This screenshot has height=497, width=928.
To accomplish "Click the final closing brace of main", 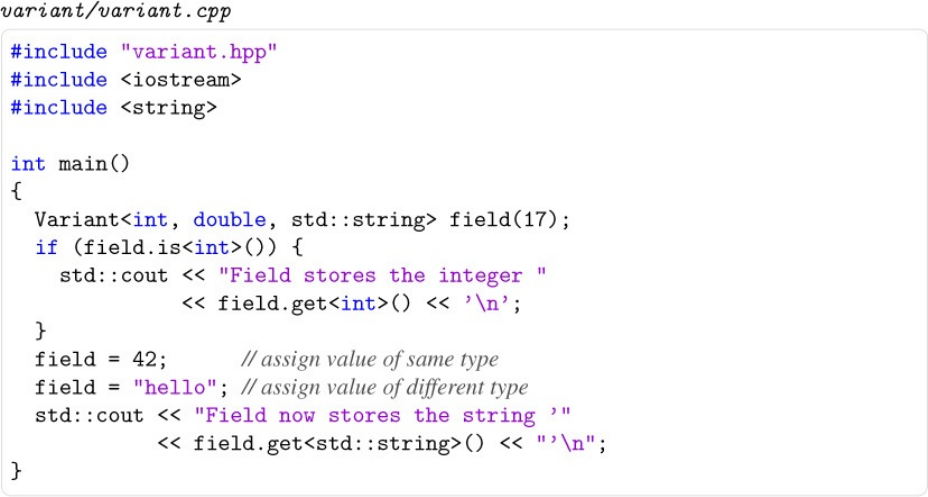I will pyautogui.click(x=17, y=470).
